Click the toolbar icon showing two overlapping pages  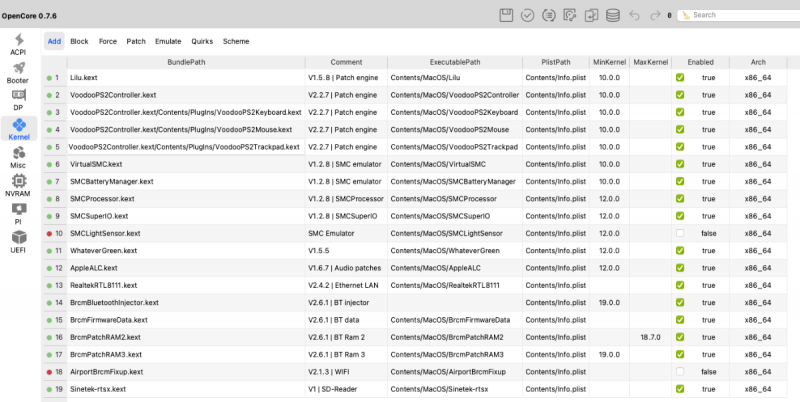(x=591, y=15)
